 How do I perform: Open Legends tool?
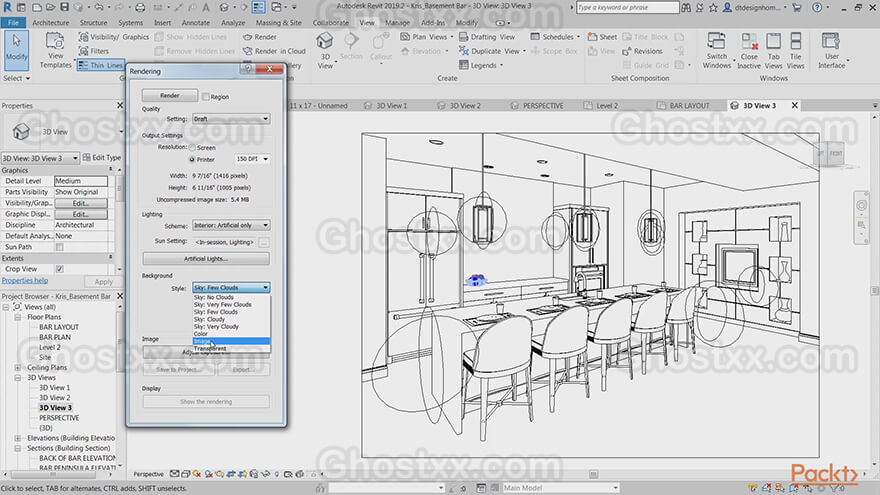pyautogui.click(x=480, y=65)
